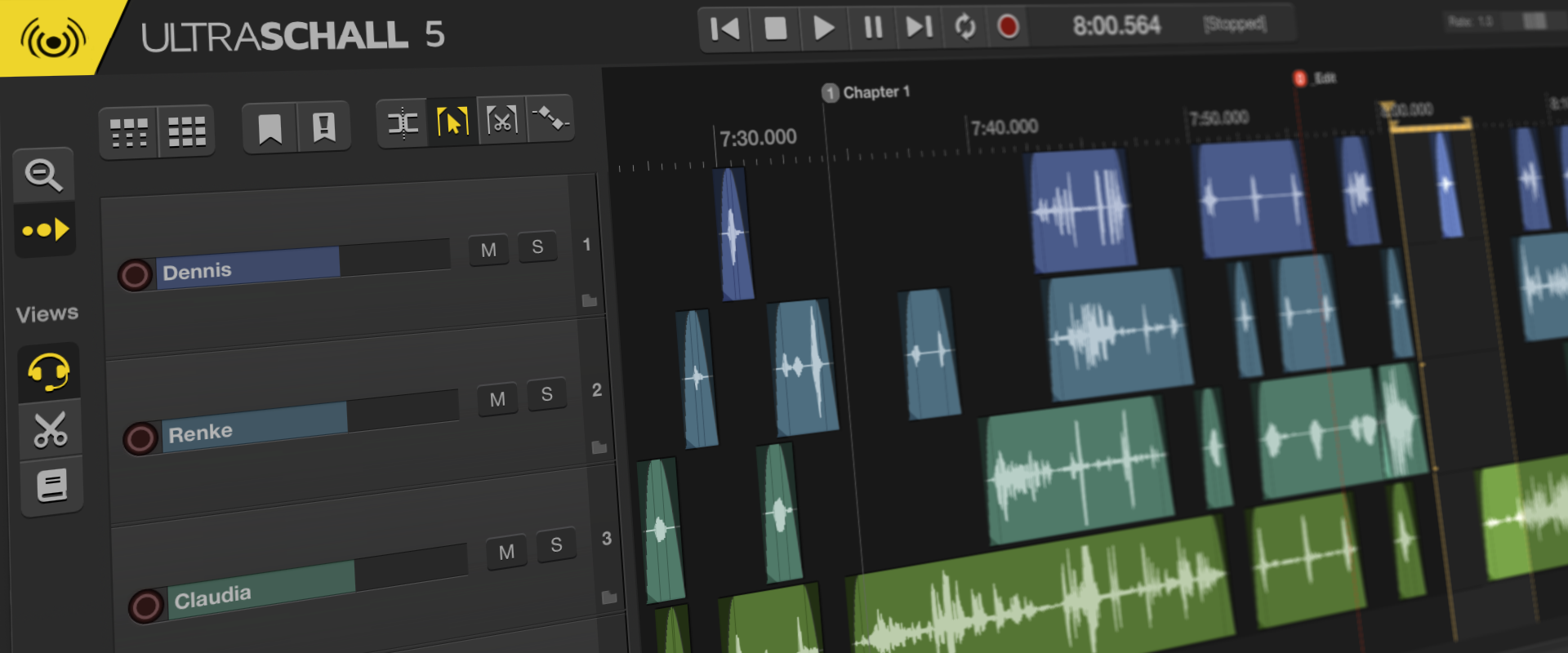The image size is (1568, 653).
Task: Click the Stop transport button
Action: (775, 29)
